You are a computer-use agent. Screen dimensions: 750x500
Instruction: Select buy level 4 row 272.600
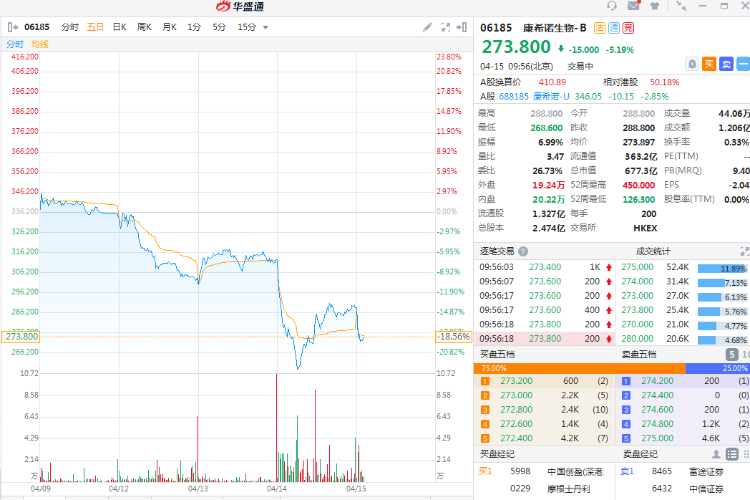click(544, 424)
